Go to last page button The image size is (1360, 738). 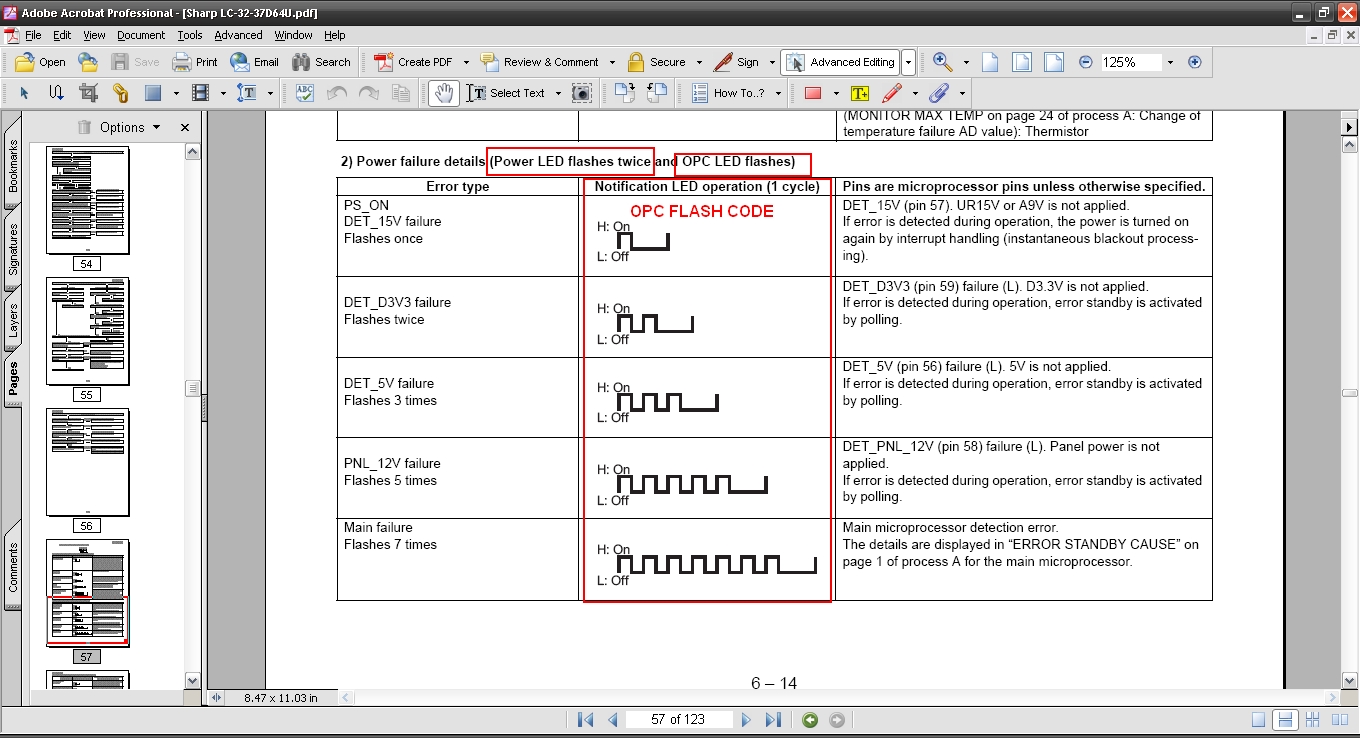point(773,720)
